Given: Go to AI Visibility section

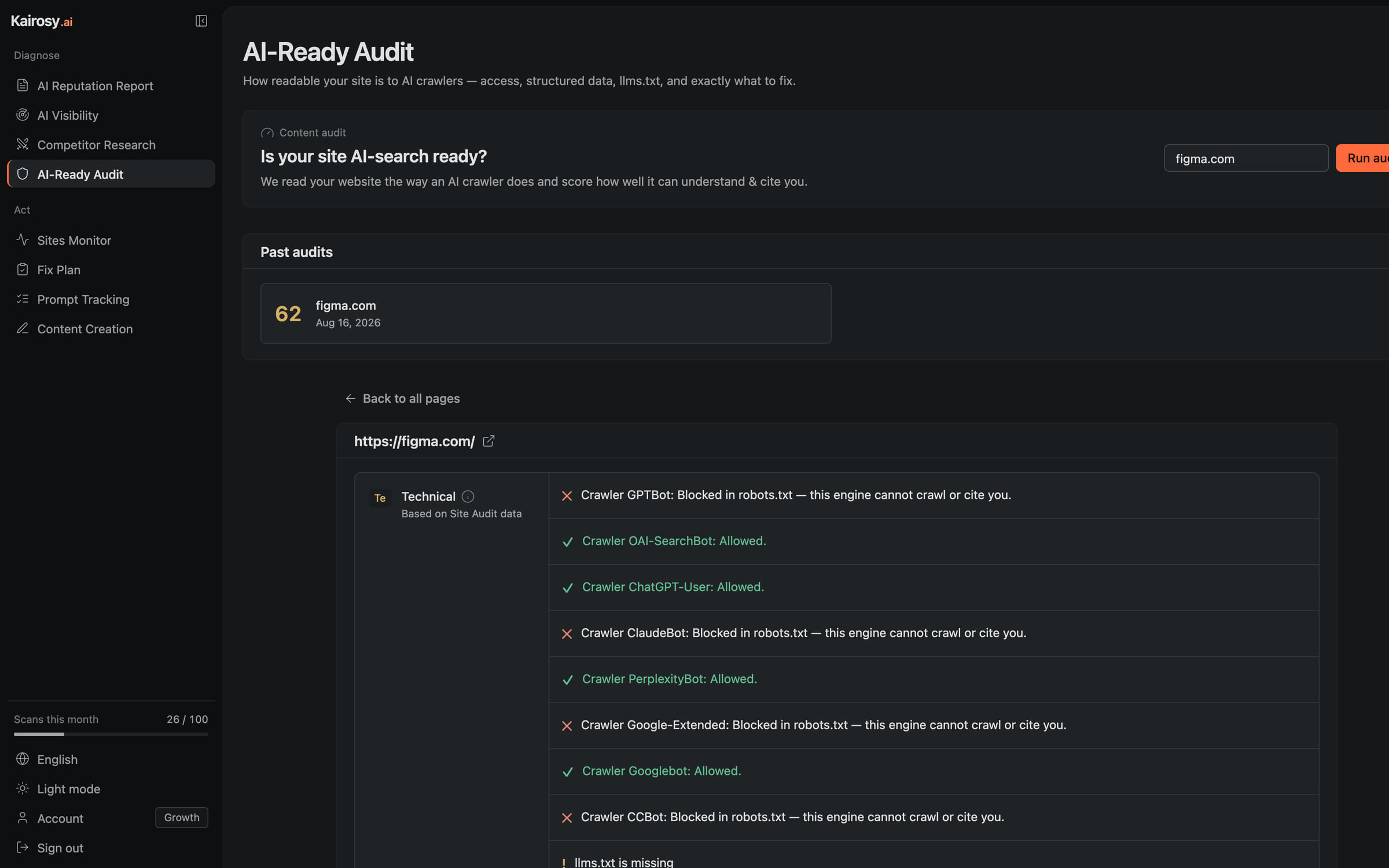Looking at the screenshot, I should point(111,115).
